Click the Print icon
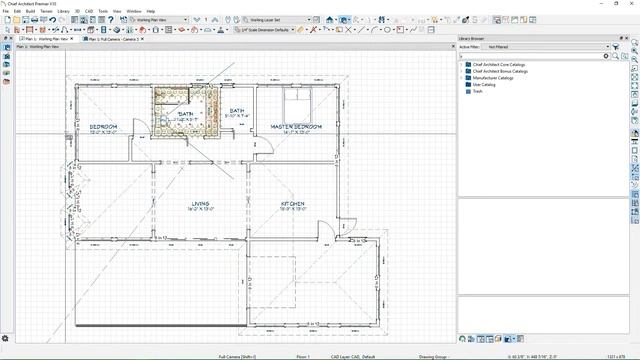Screen dimensions: 640x360 coord(34,20)
